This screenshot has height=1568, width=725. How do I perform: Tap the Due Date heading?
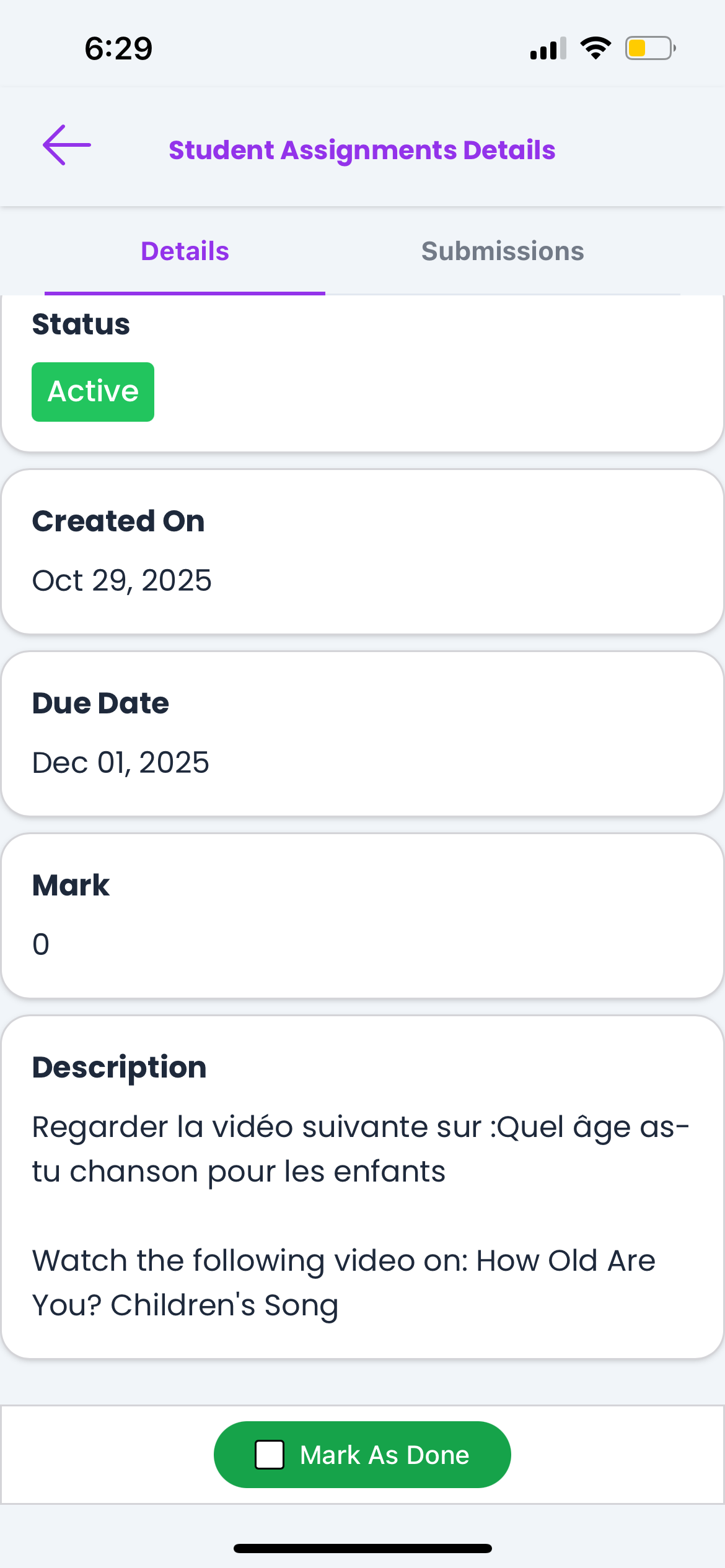100,703
